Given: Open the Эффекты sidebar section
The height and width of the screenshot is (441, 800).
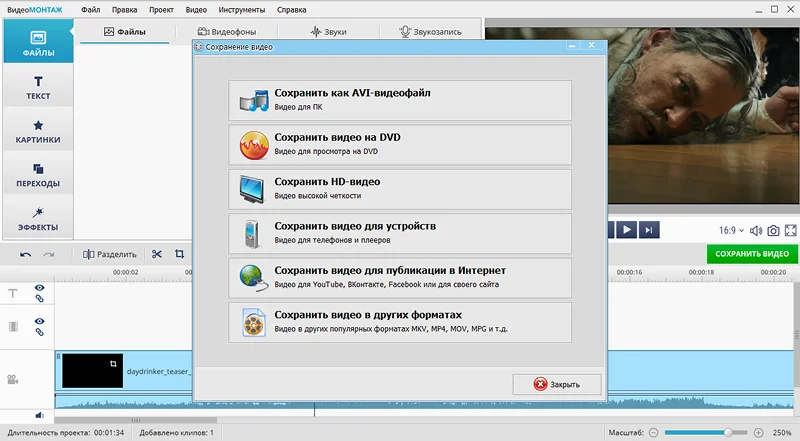Looking at the screenshot, I should coord(38,219).
